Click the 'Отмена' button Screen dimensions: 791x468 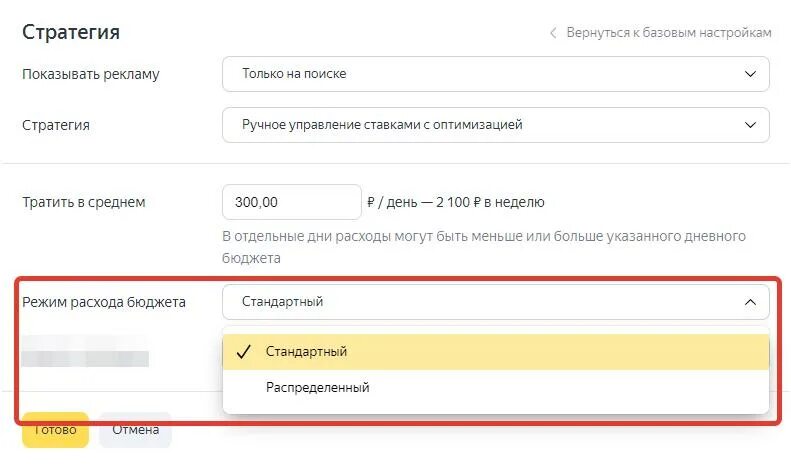click(x=135, y=430)
